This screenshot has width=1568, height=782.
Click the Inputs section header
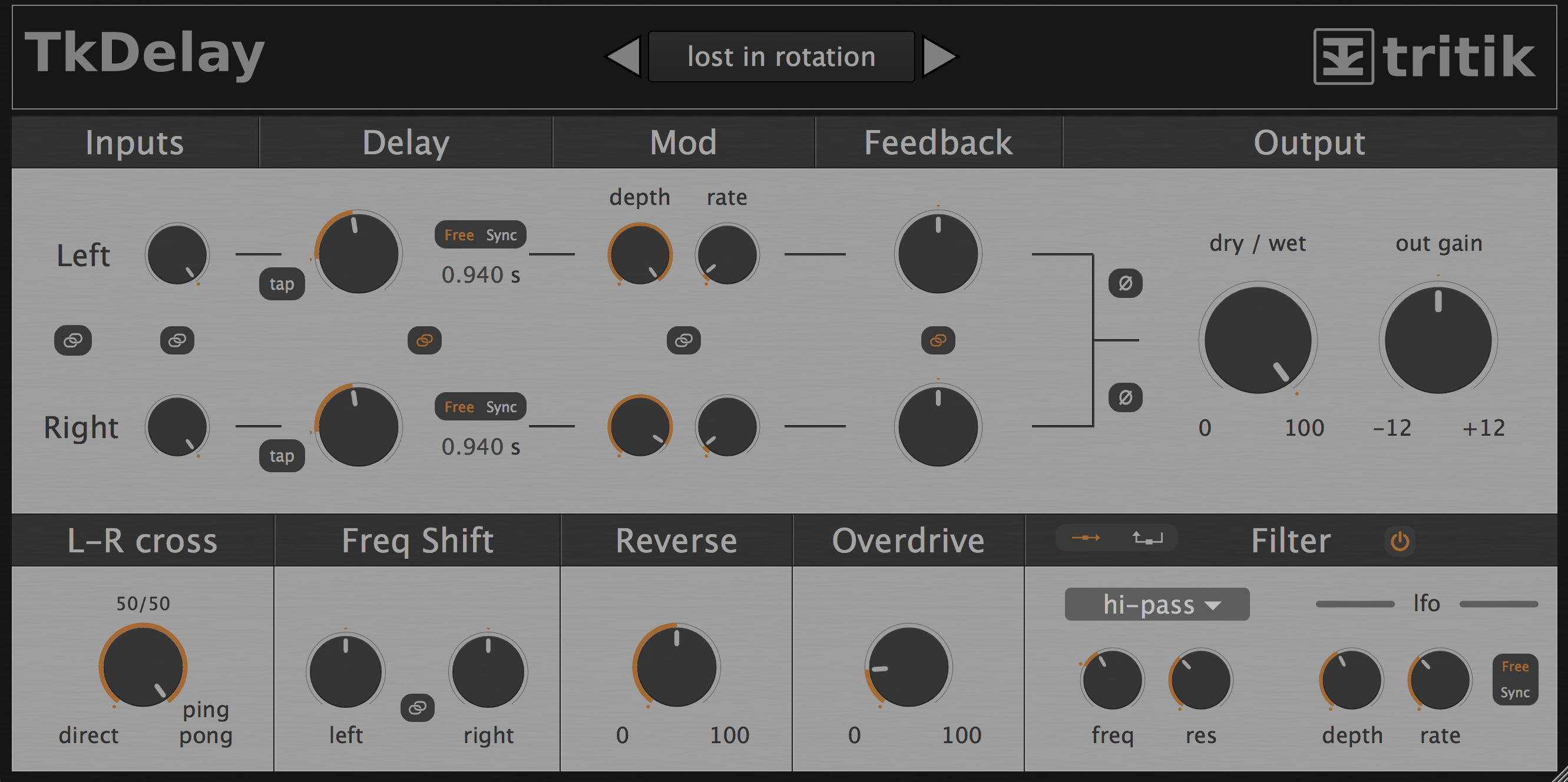pyautogui.click(x=134, y=143)
